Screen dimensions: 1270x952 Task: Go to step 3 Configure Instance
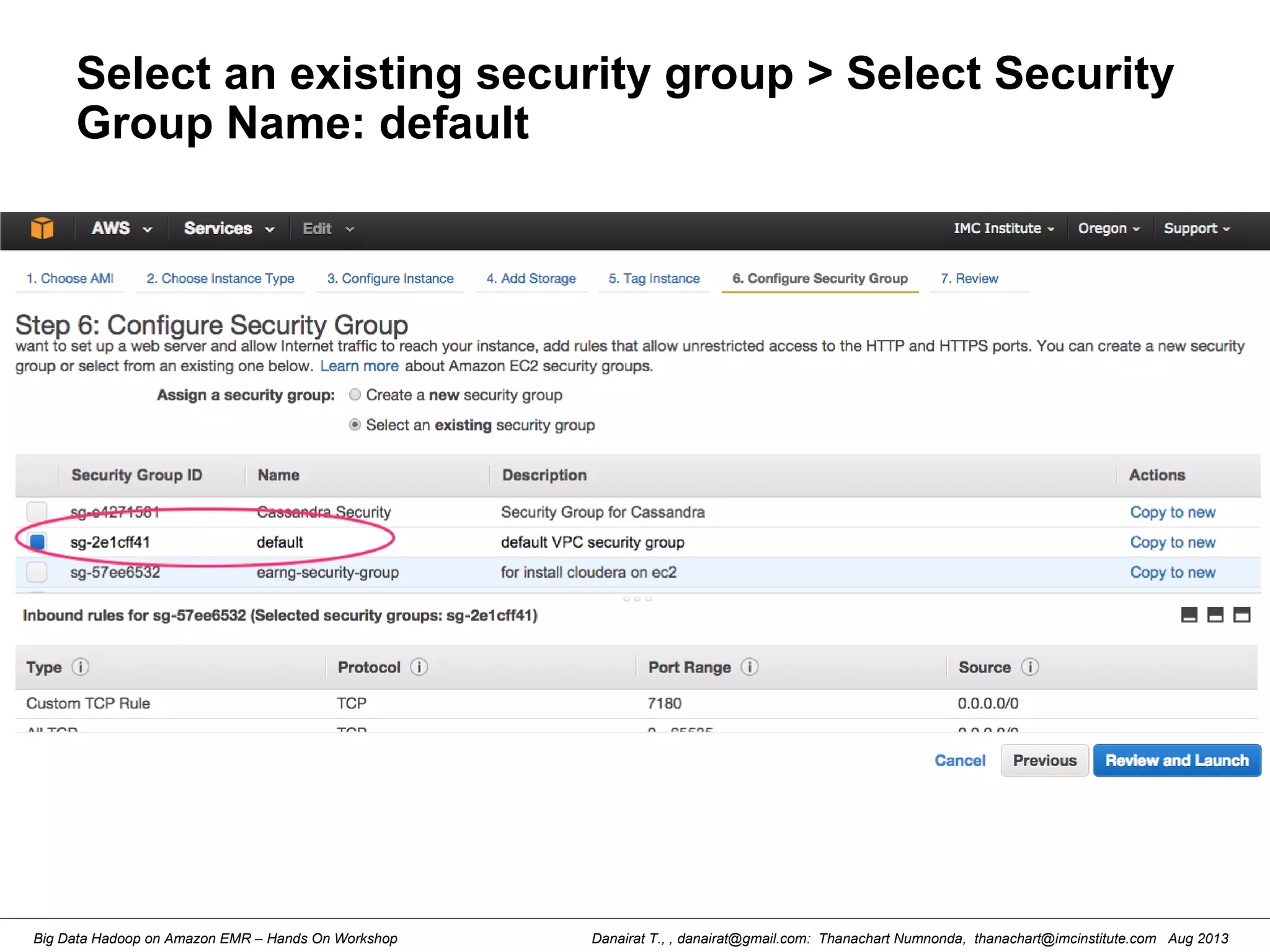[x=390, y=279]
